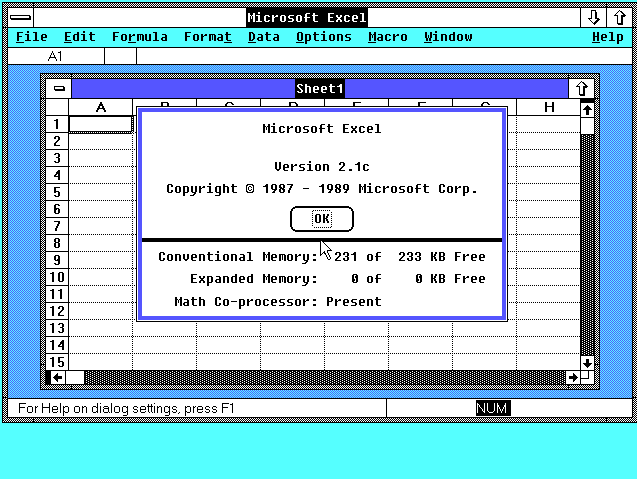This screenshot has width=637, height=479.
Task: Open the Format menu
Action: tap(208, 37)
